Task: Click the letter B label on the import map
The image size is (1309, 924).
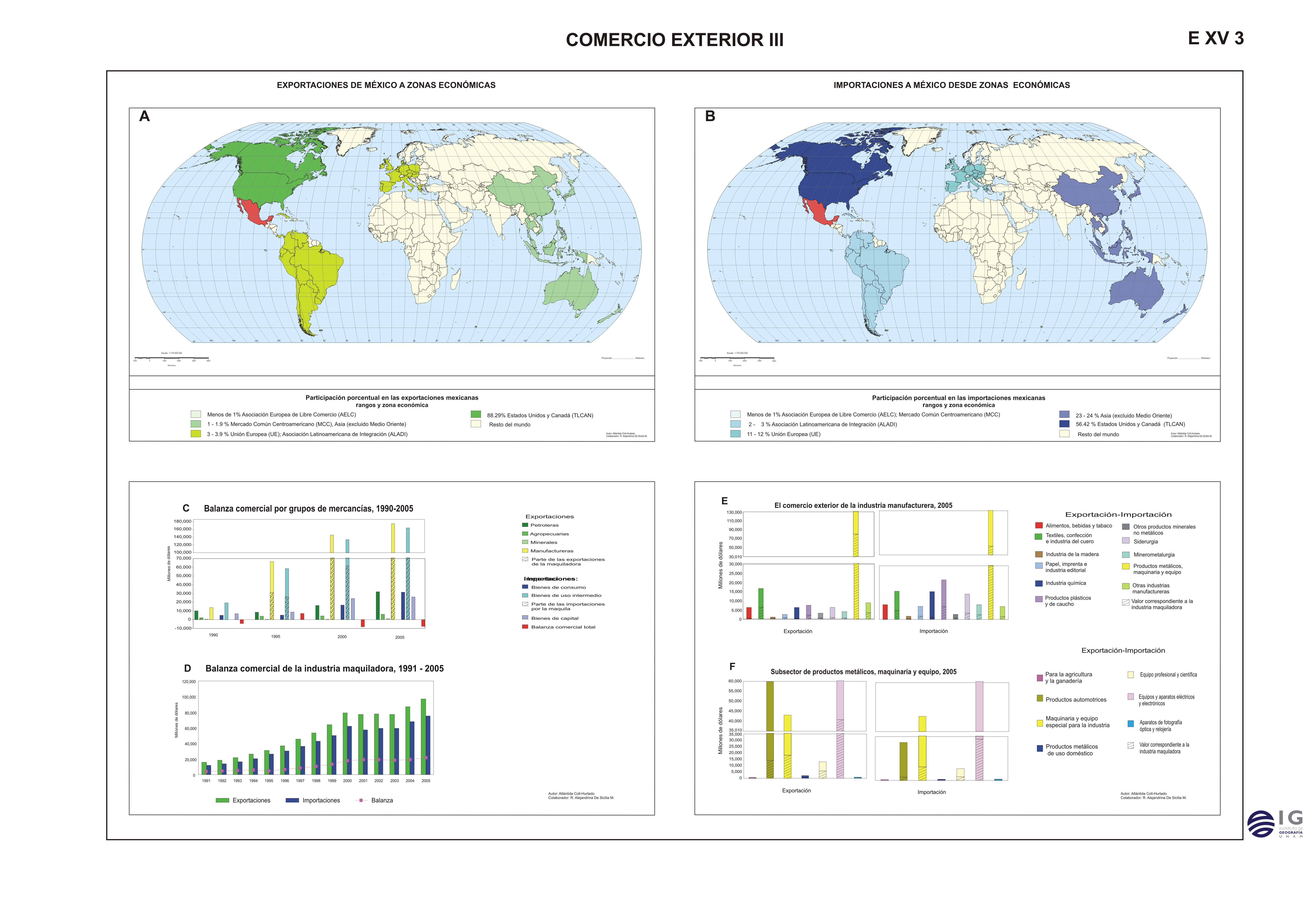Action: pyautogui.click(x=710, y=116)
